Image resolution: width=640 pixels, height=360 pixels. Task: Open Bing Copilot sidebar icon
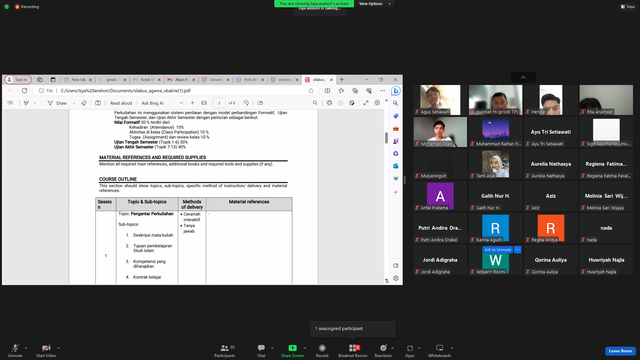(395, 91)
